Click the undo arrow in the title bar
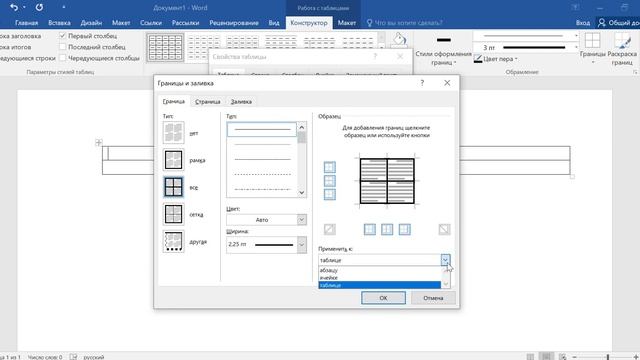 (14, 7)
